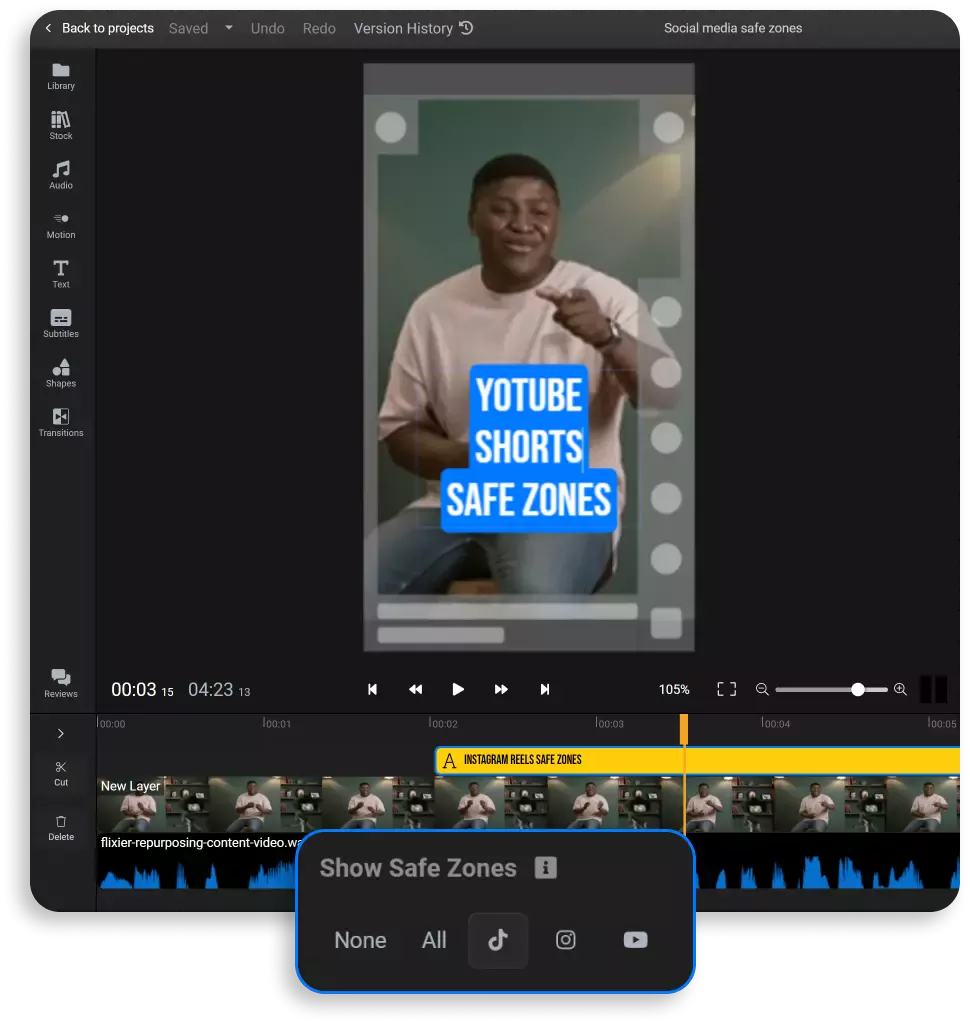Select the Cut tool
This screenshot has height=1024, width=970.
61,773
